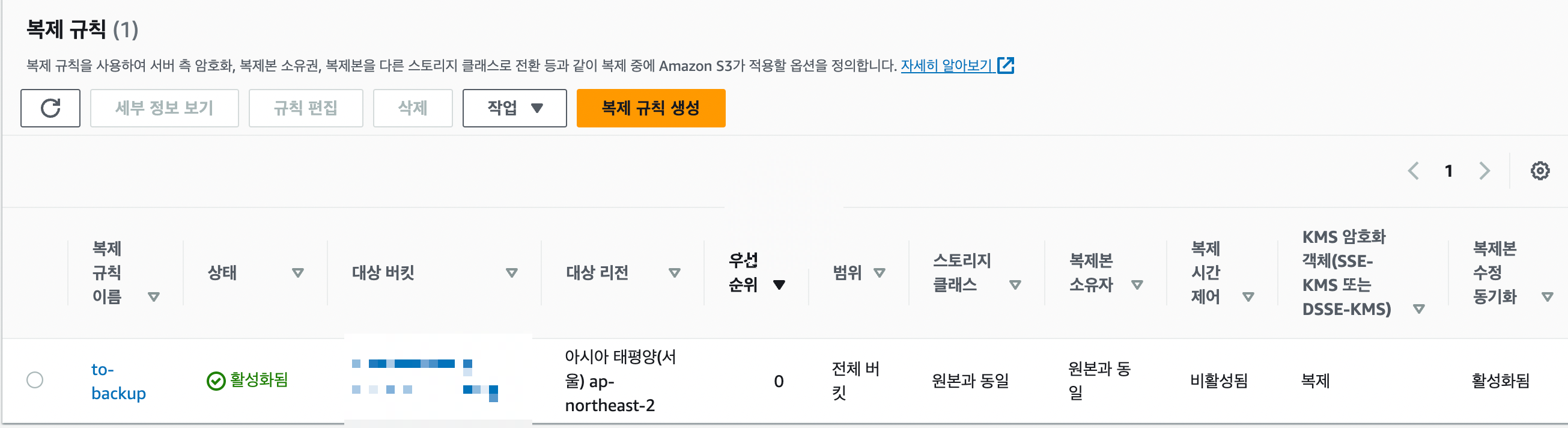Click the 세부 정보 보기 button
The width and height of the screenshot is (1568, 428).
[165, 108]
